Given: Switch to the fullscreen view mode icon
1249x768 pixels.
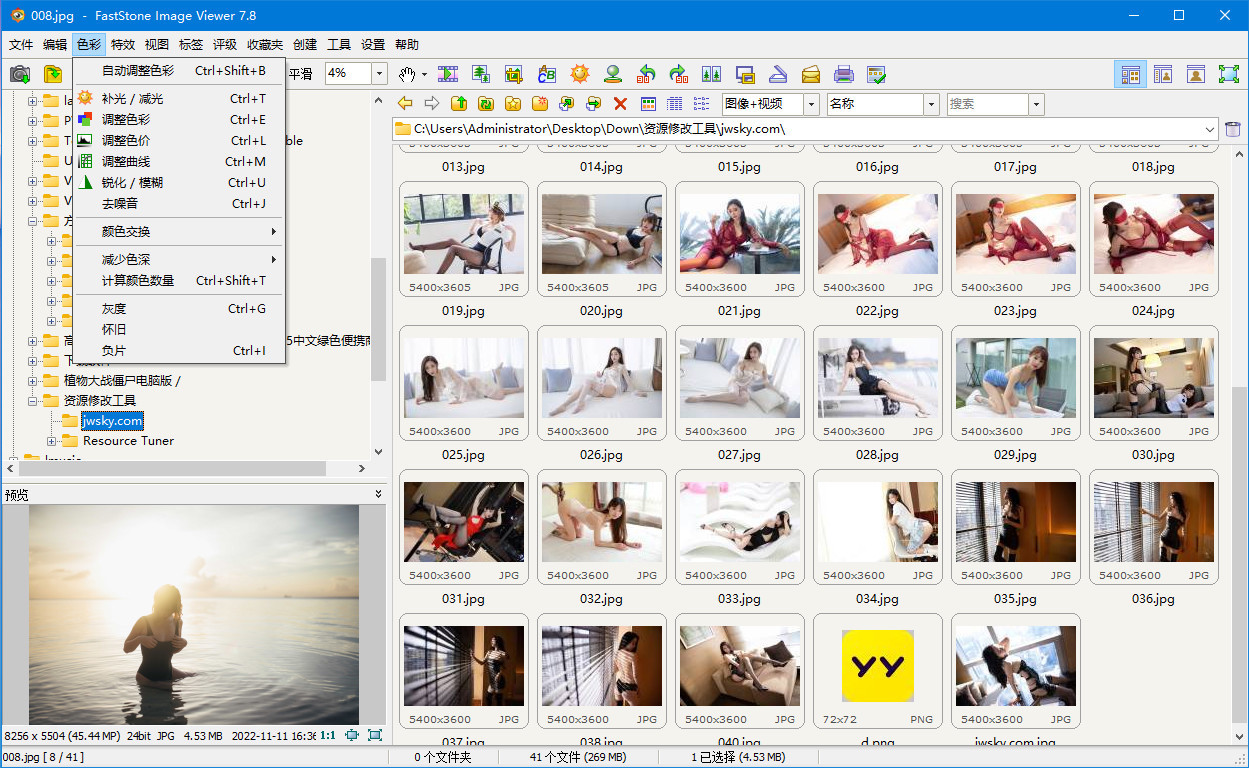Looking at the screenshot, I should [x=1227, y=74].
